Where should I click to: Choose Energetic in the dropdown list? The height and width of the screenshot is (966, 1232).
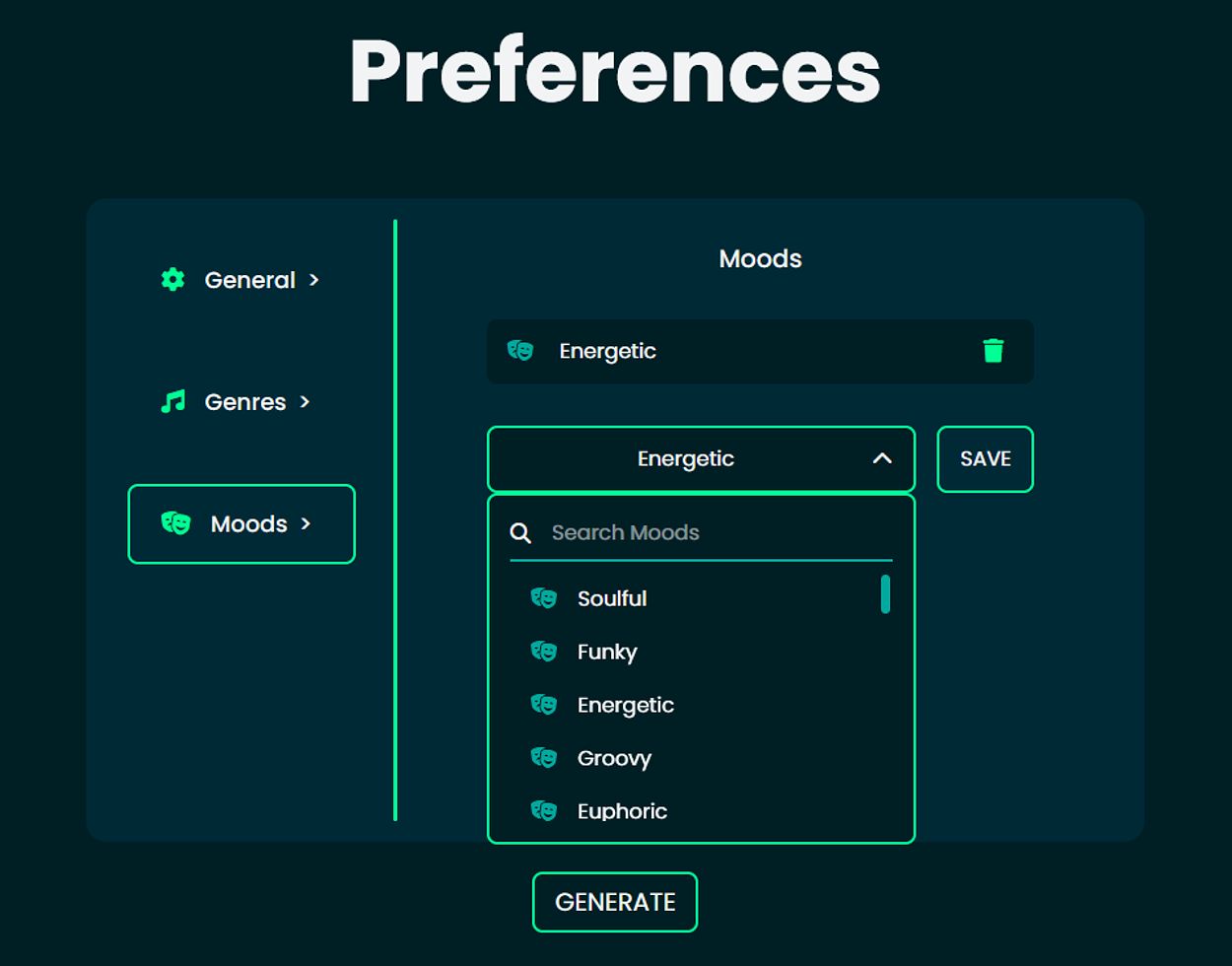(626, 705)
